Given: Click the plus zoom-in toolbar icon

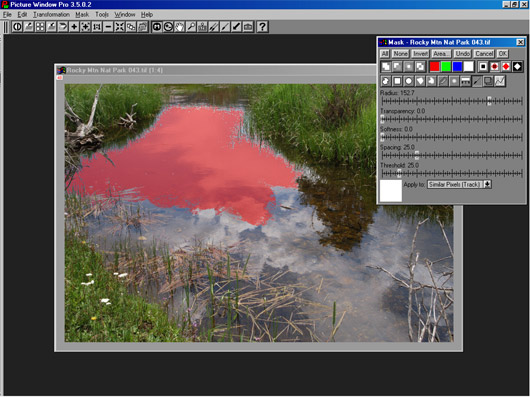Looking at the screenshot, I should point(74,27).
